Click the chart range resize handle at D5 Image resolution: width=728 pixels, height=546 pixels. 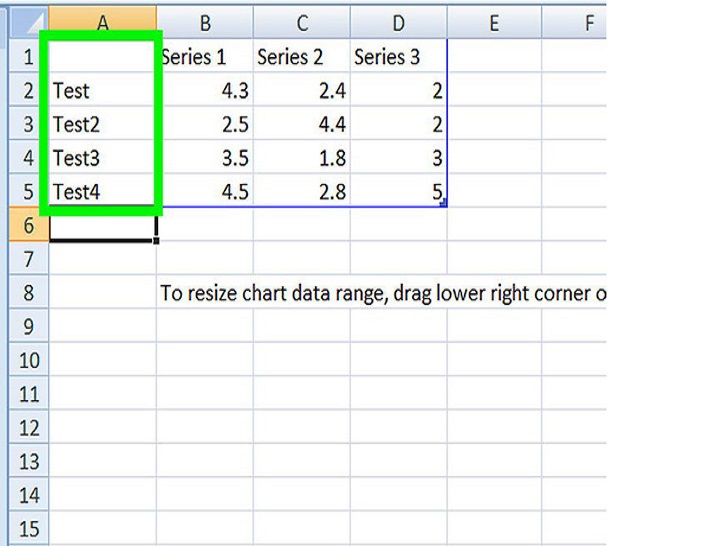click(443, 203)
